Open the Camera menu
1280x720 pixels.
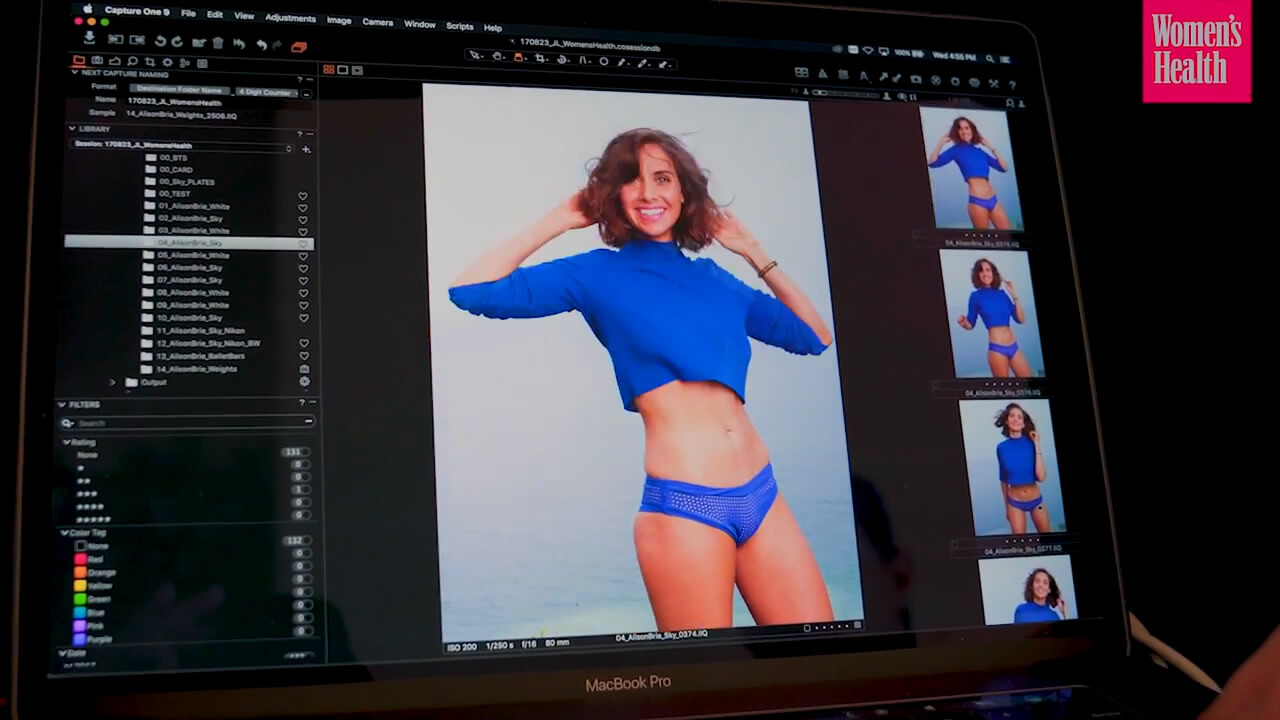click(x=377, y=22)
